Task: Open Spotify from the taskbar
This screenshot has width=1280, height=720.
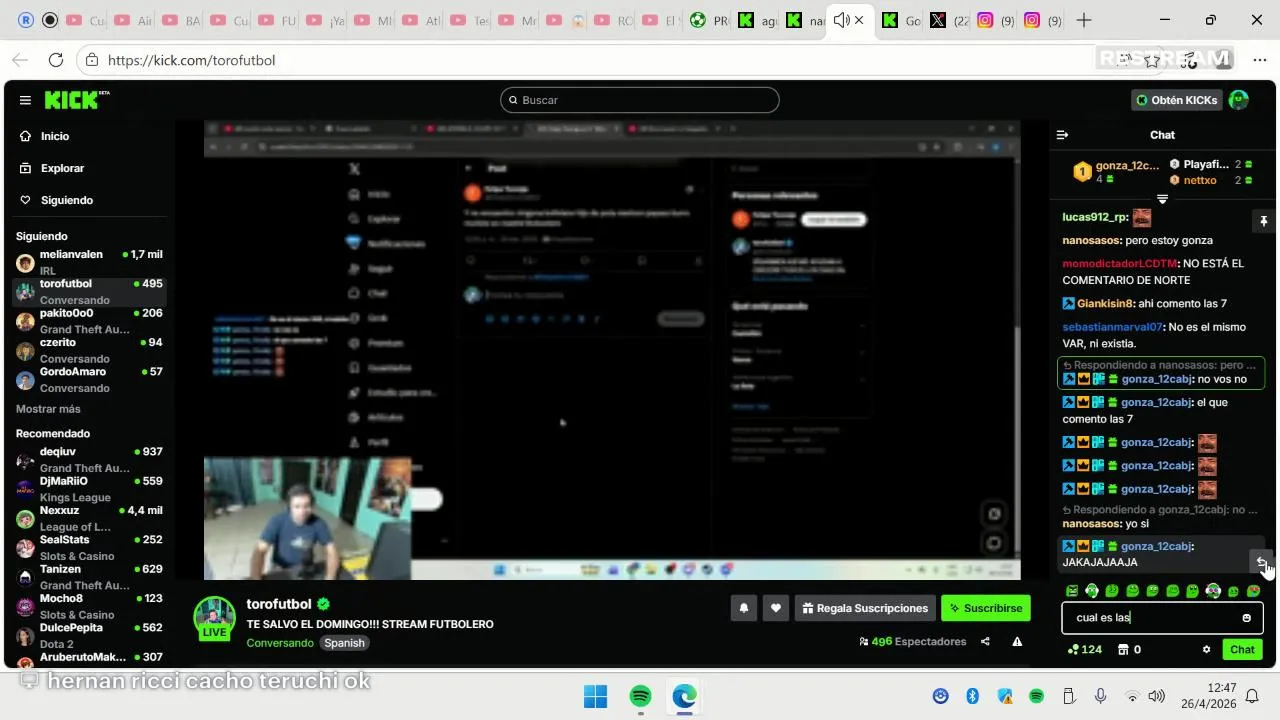Action: pyautogui.click(x=641, y=696)
